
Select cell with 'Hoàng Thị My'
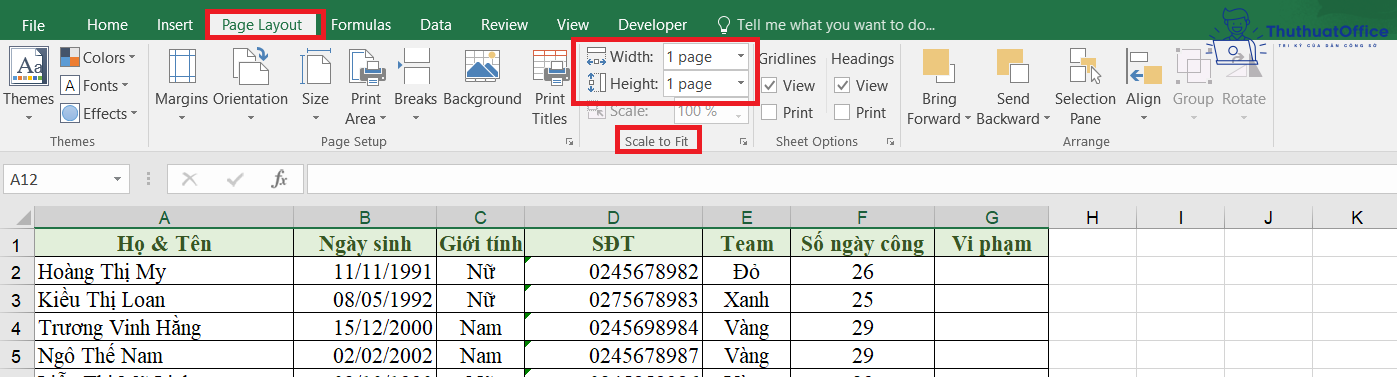(164, 271)
